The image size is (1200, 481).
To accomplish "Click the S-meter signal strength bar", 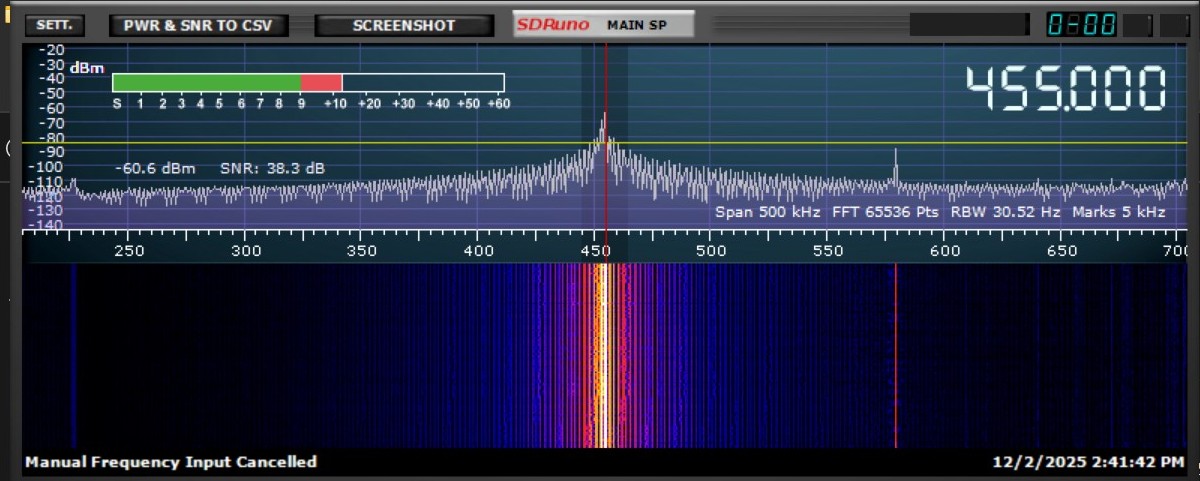I will click(307, 83).
